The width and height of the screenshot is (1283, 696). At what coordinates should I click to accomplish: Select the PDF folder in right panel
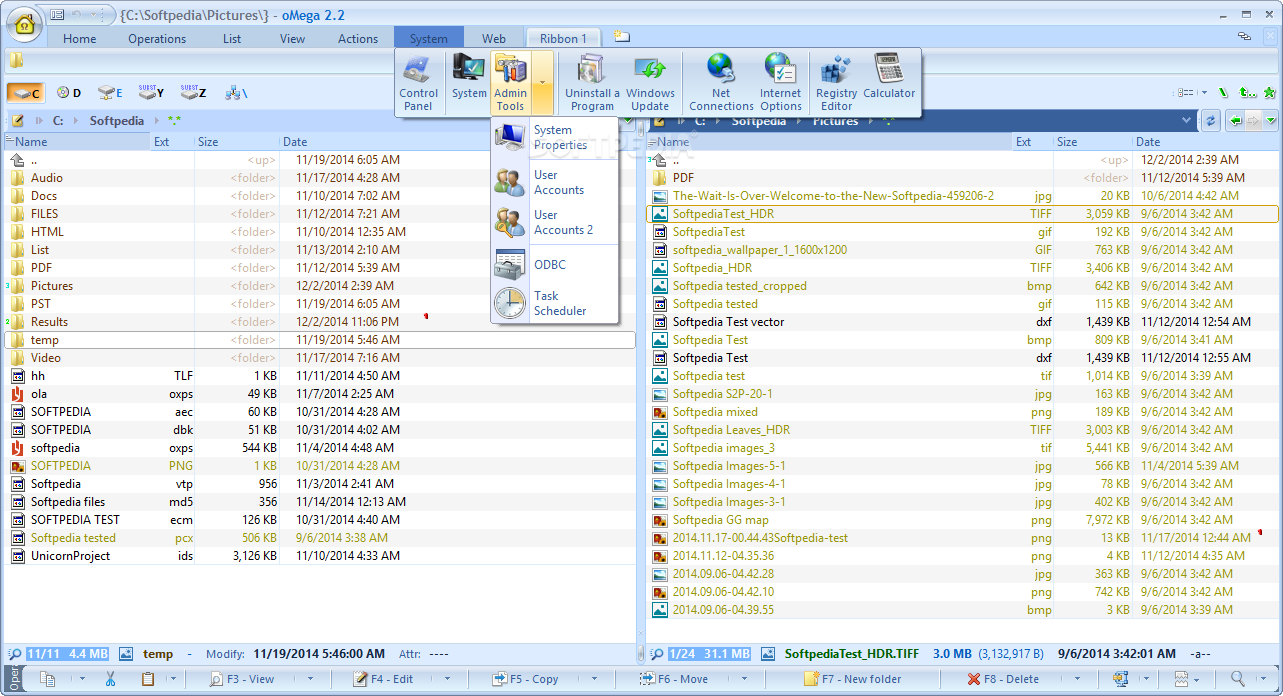pos(962,178)
